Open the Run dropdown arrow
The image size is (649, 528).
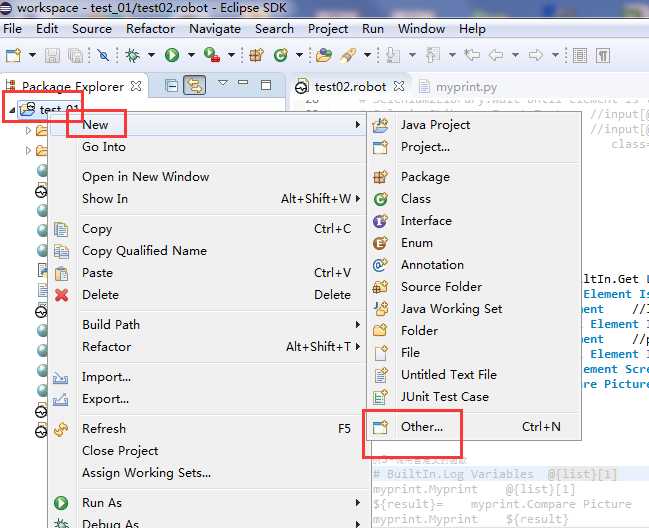point(191,55)
